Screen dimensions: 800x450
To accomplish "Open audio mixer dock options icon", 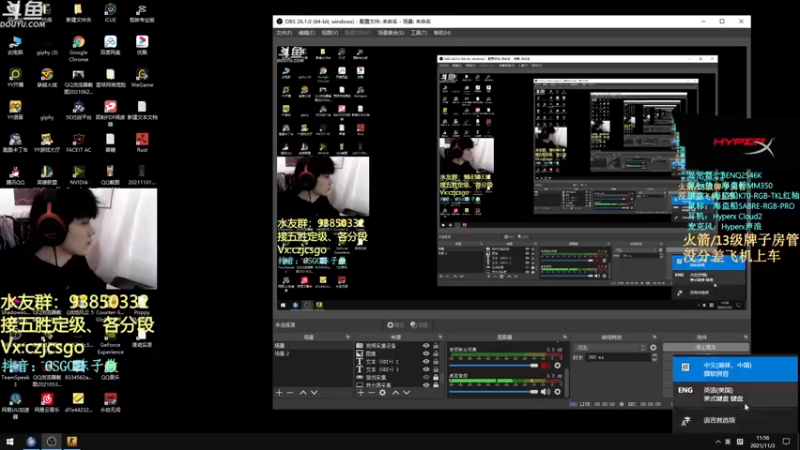I will tap(564, 337).
